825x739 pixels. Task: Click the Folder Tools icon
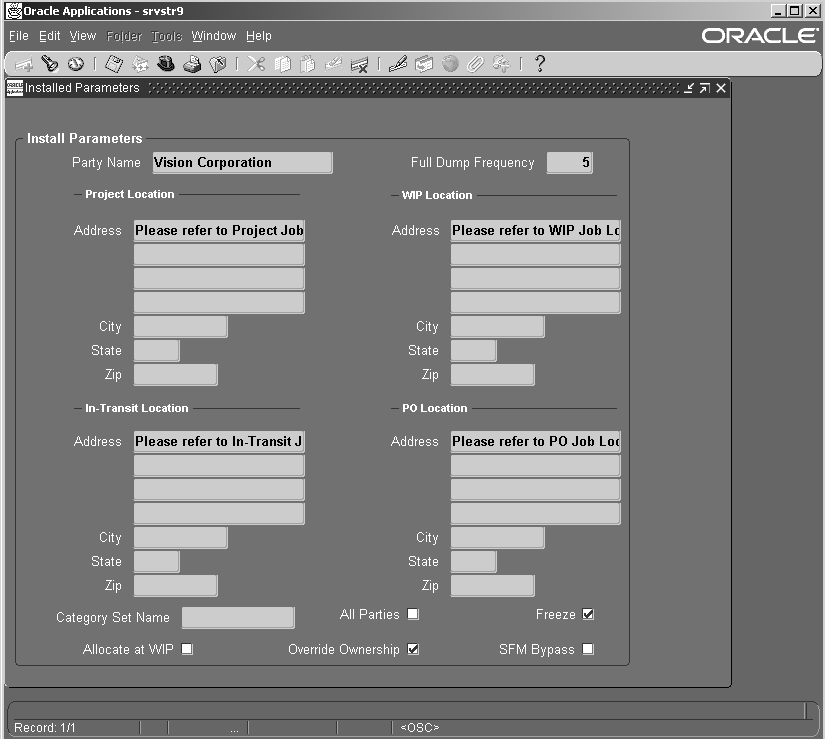(x=501, y=64)
